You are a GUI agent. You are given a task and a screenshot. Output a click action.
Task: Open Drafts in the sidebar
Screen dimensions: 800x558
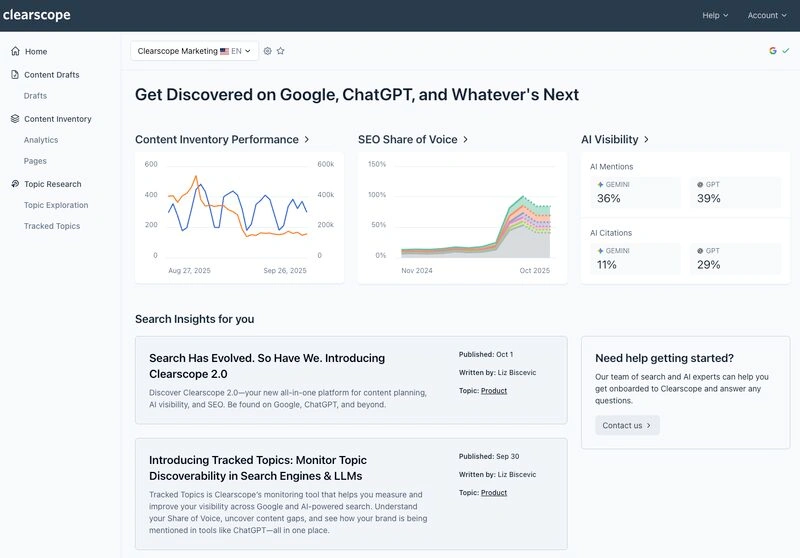[x=35, y=96]
